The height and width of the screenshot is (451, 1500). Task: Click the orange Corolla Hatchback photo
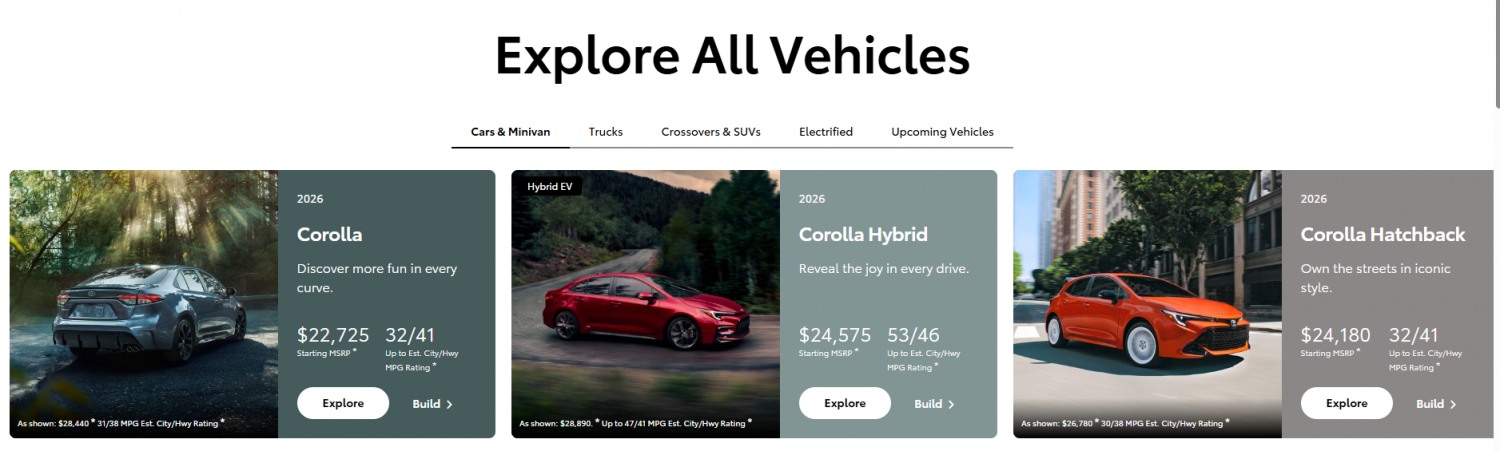coord(1148,304)
